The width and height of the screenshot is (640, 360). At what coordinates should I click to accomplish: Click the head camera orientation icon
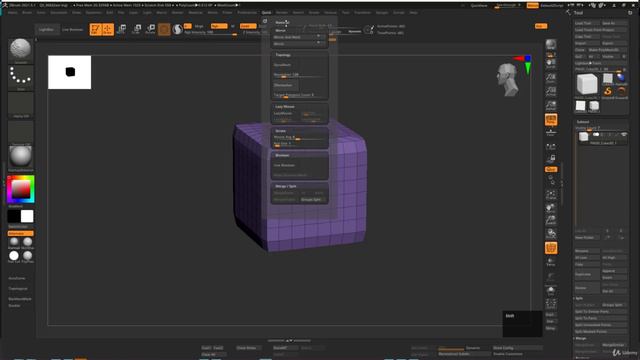click(x=507, y=80)
